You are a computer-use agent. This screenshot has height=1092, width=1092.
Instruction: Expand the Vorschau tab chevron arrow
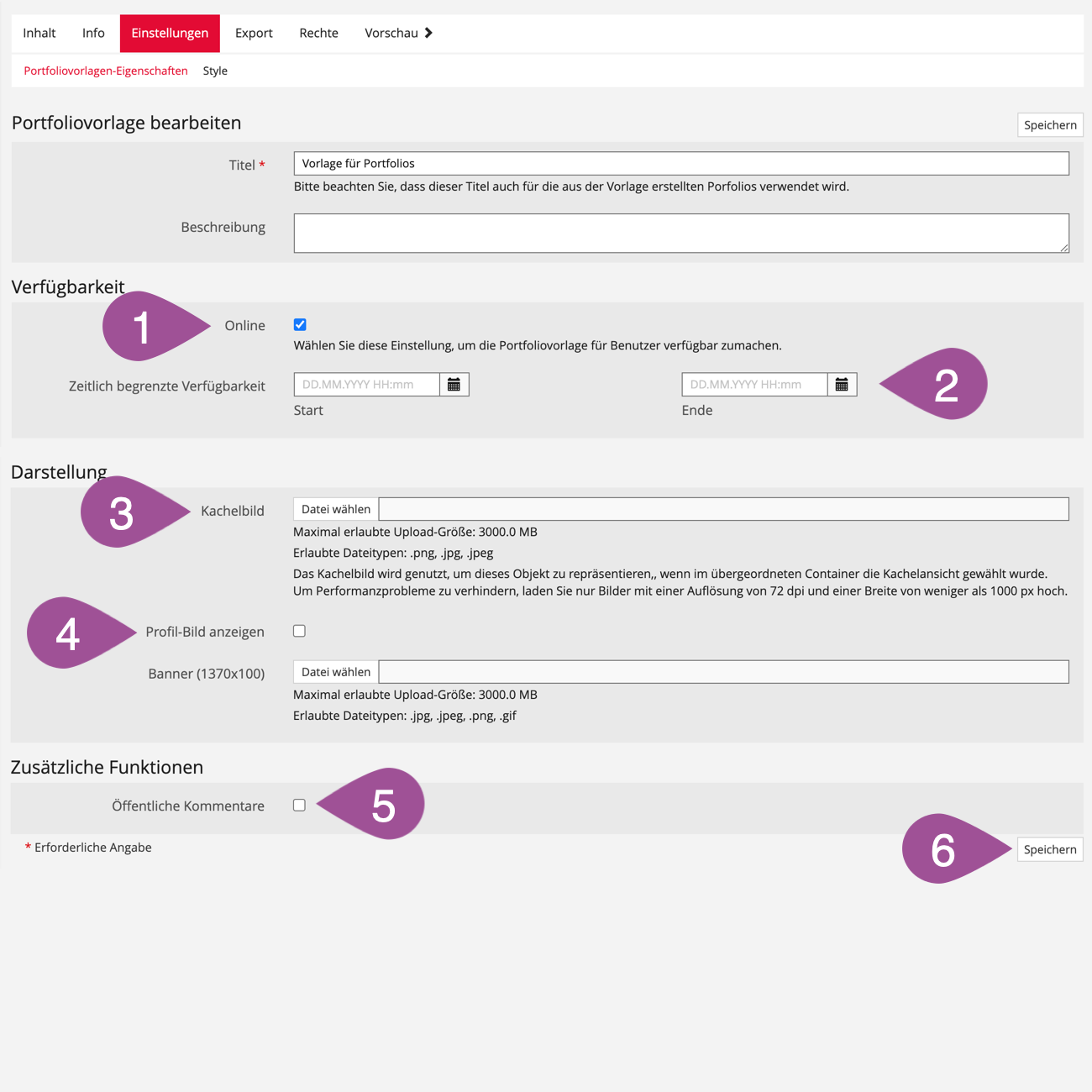428,33
